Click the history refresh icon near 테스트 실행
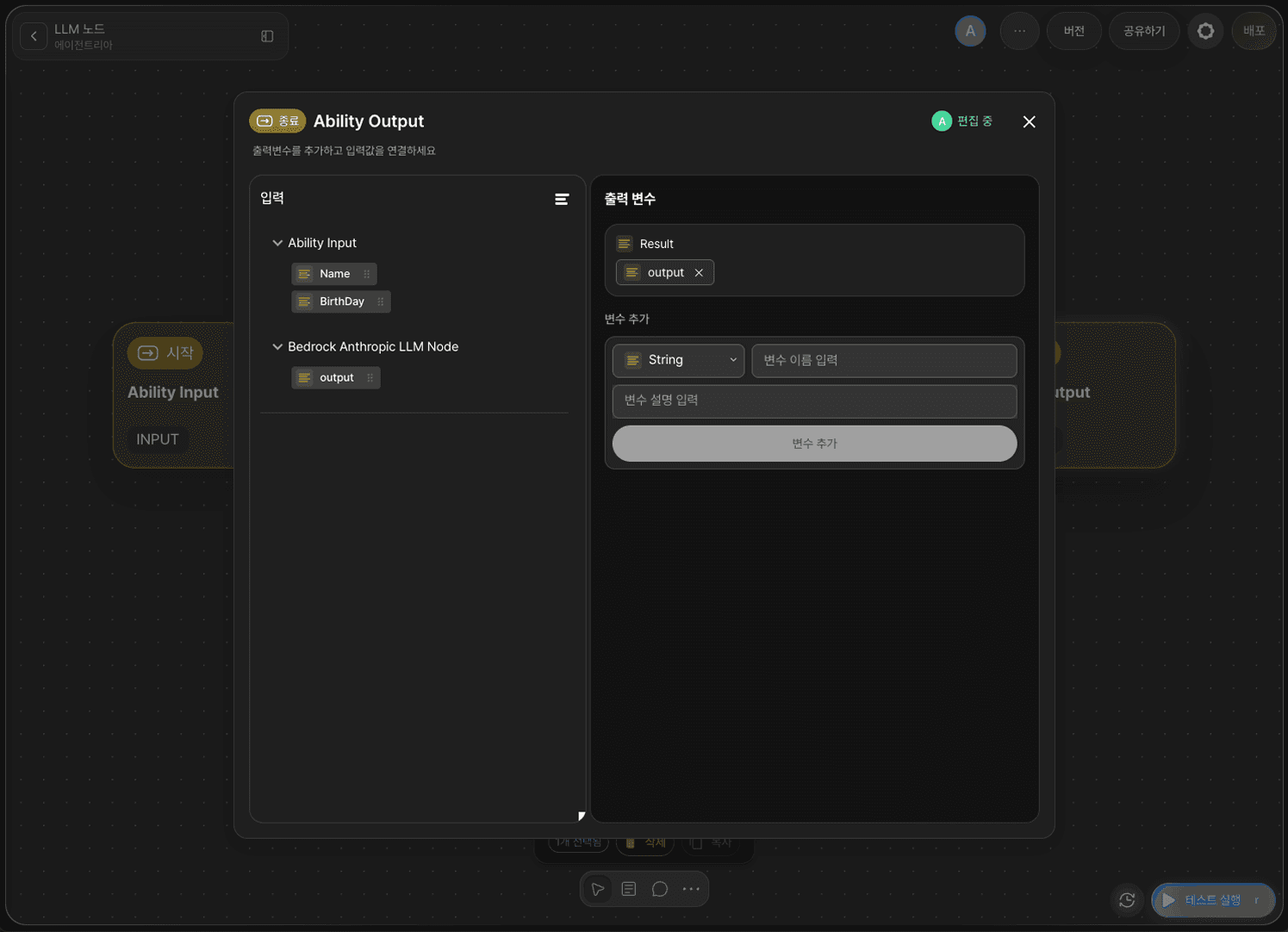 (x=1127, y=900)
